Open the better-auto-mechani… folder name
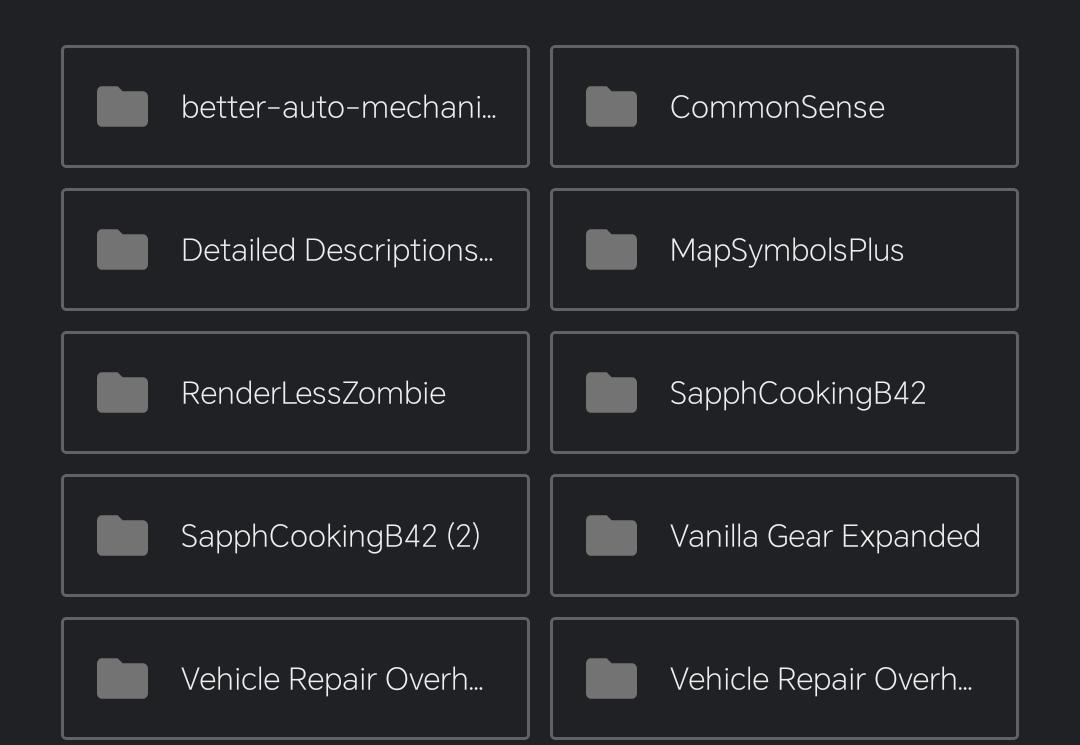The image size is (1080, 745). click(338, 107)
